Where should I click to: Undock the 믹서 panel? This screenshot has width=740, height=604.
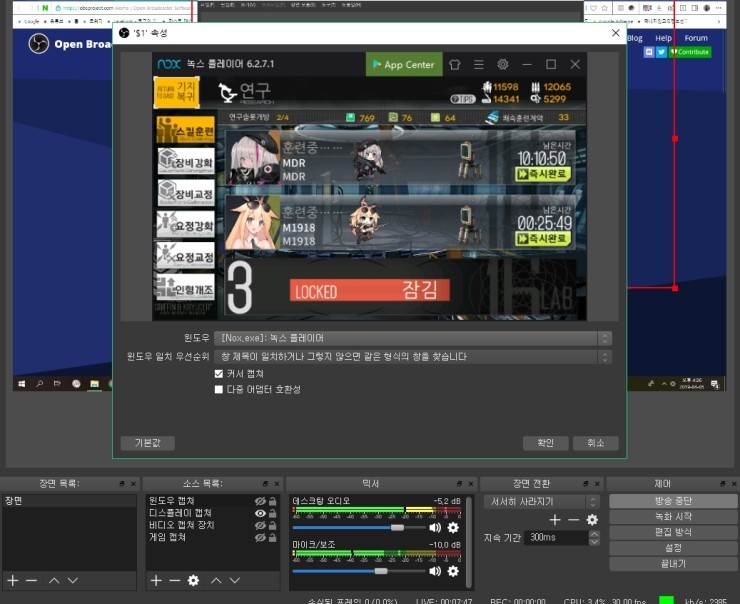[460, 484]
